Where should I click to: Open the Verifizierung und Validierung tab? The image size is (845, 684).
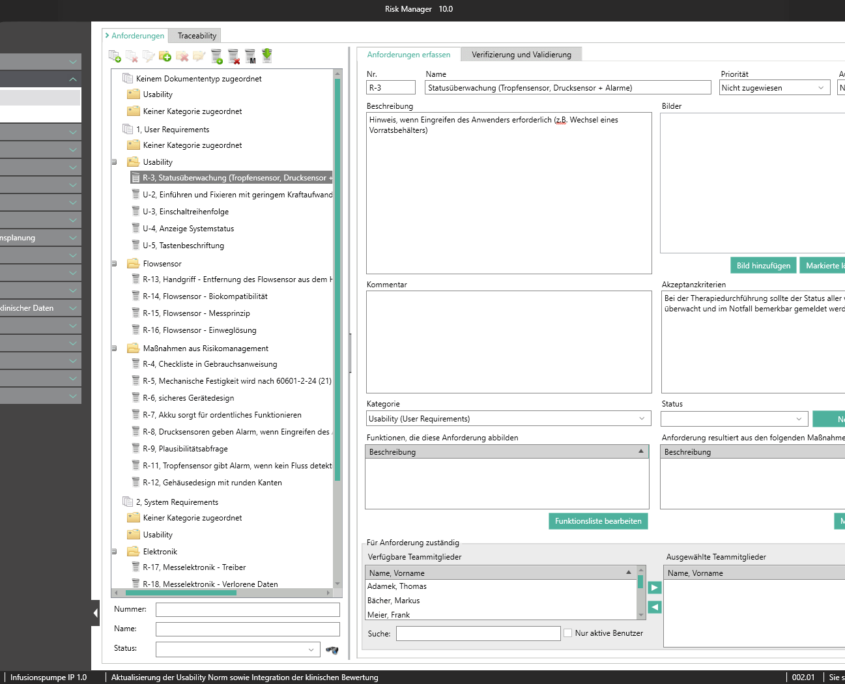521,54
